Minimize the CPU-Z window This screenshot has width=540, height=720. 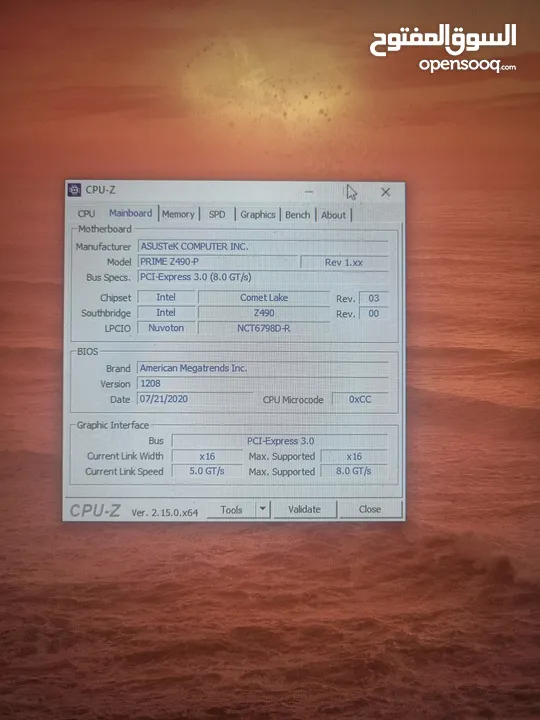pos(309,192)
